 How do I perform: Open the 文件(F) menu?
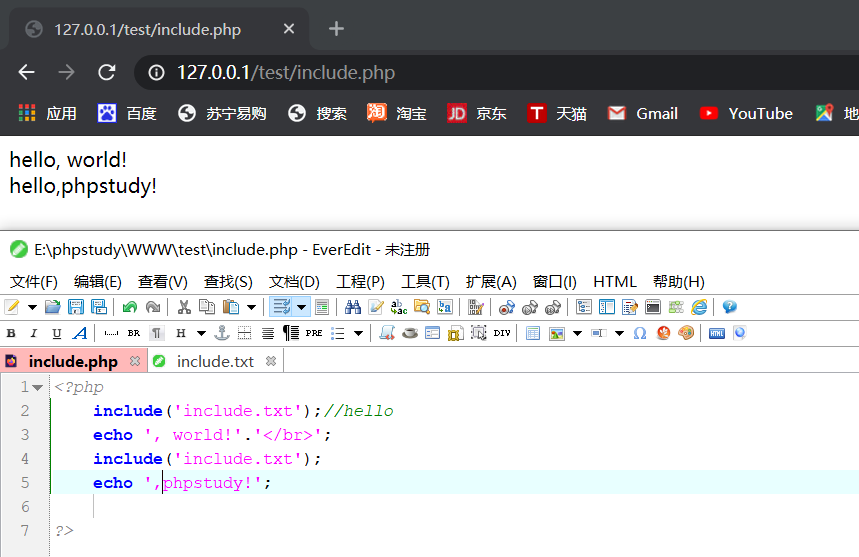coord(34,282)
